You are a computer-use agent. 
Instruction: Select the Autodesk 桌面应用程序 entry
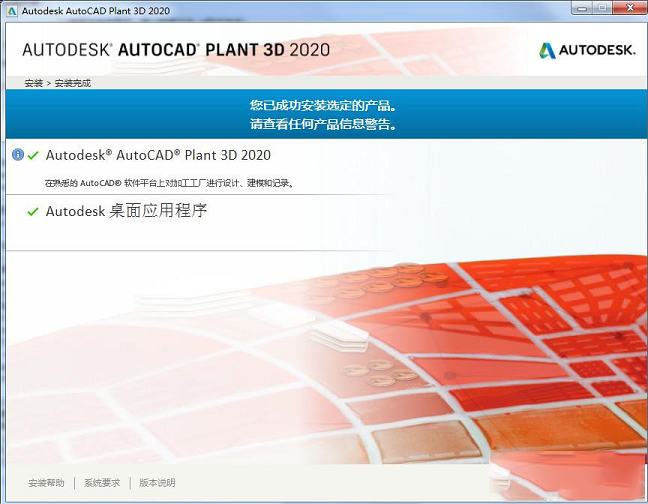tap(126, 212)
